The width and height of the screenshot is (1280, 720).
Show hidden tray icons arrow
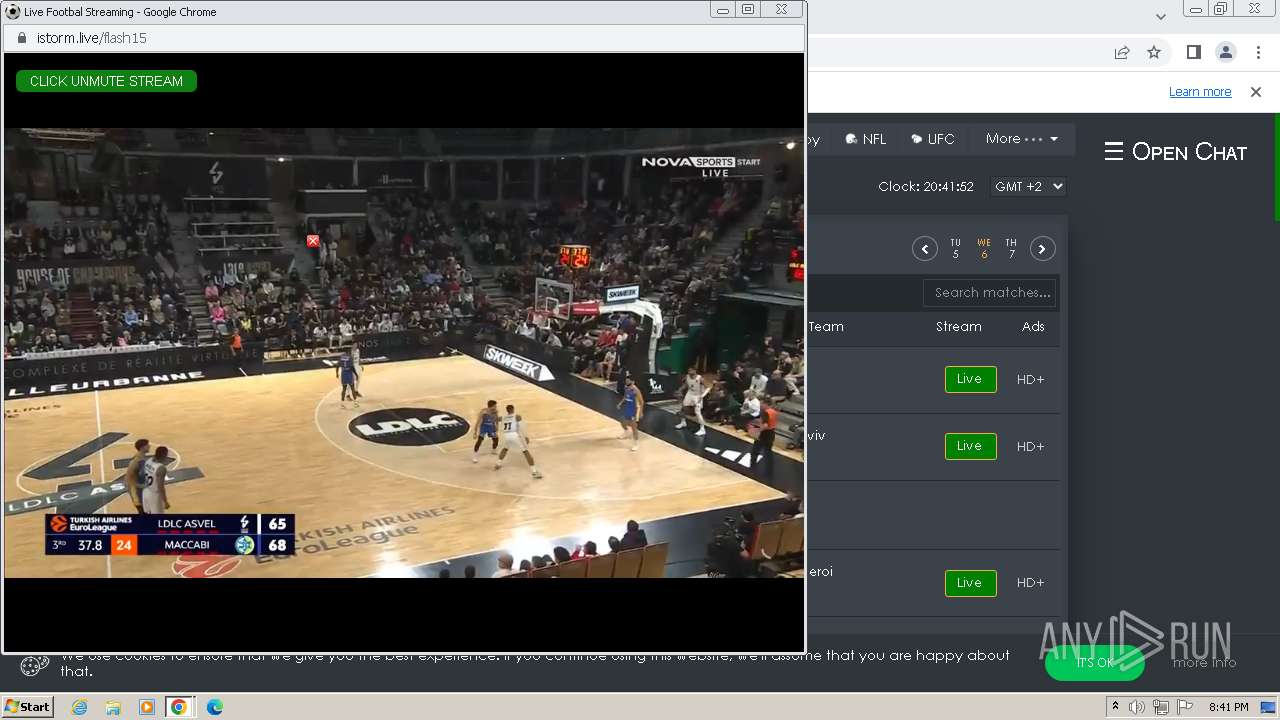[x=1115, y=707]
